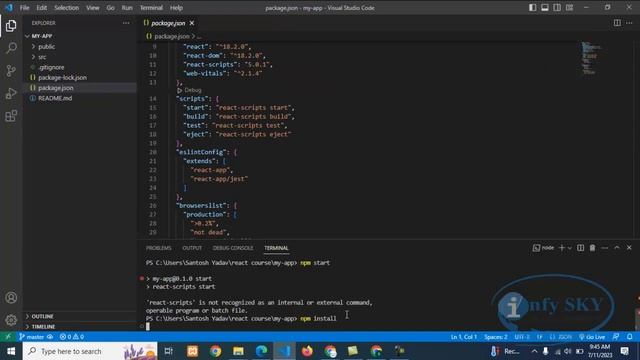
Task: Click Ln 1, Col 1 cursor position
Action: 464,337
